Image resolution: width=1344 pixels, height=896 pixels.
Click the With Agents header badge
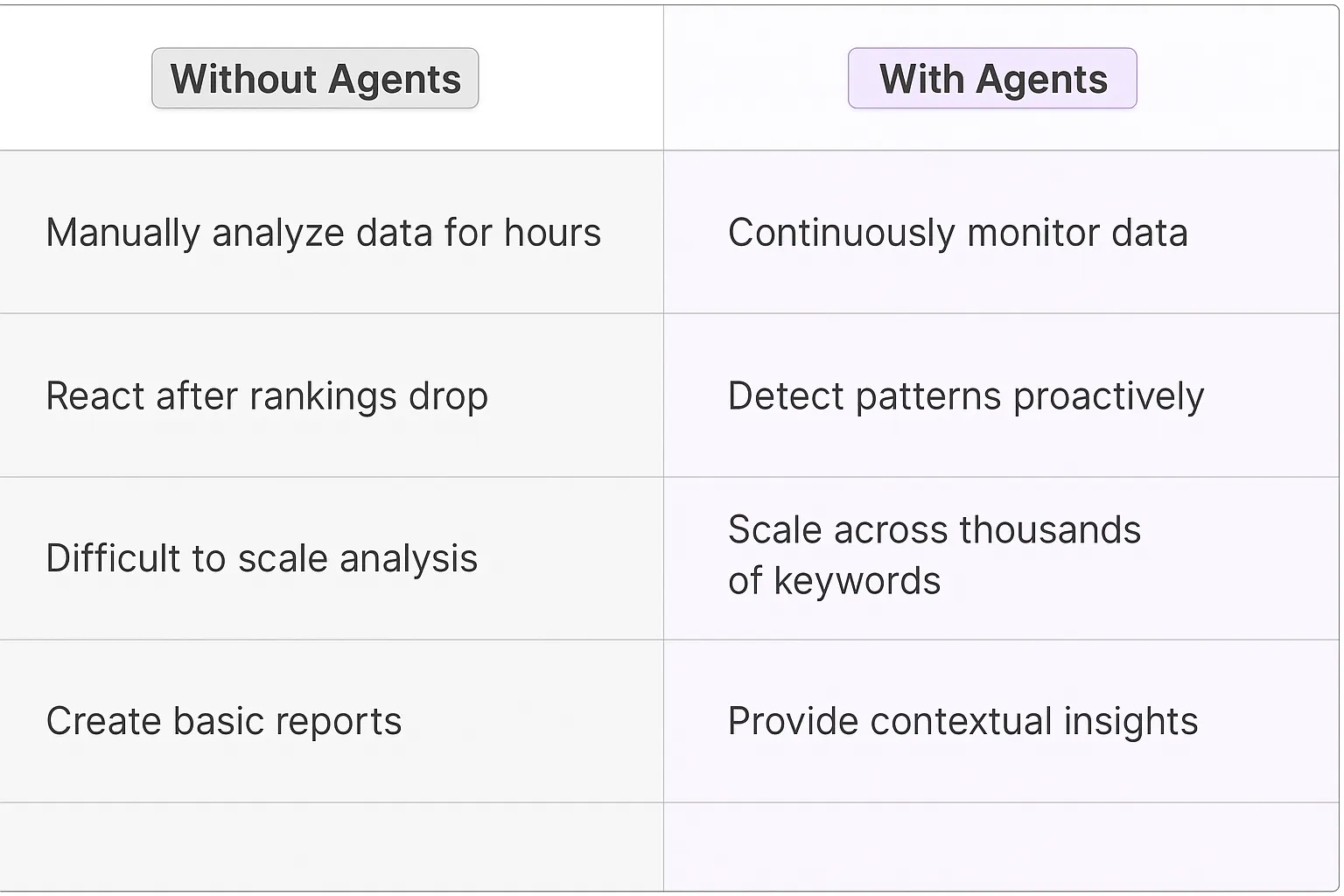[x=992, y=79]
